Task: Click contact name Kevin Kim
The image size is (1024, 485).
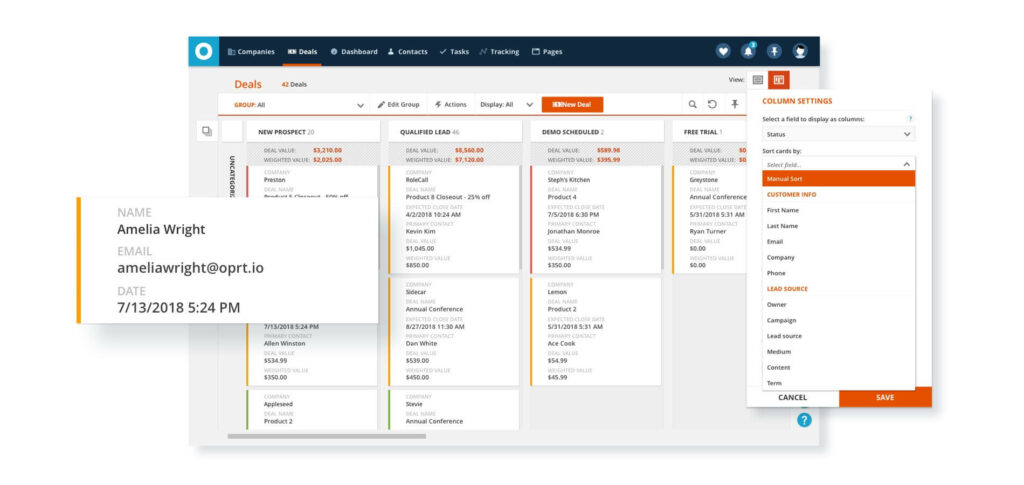Action: pos(421,231)
